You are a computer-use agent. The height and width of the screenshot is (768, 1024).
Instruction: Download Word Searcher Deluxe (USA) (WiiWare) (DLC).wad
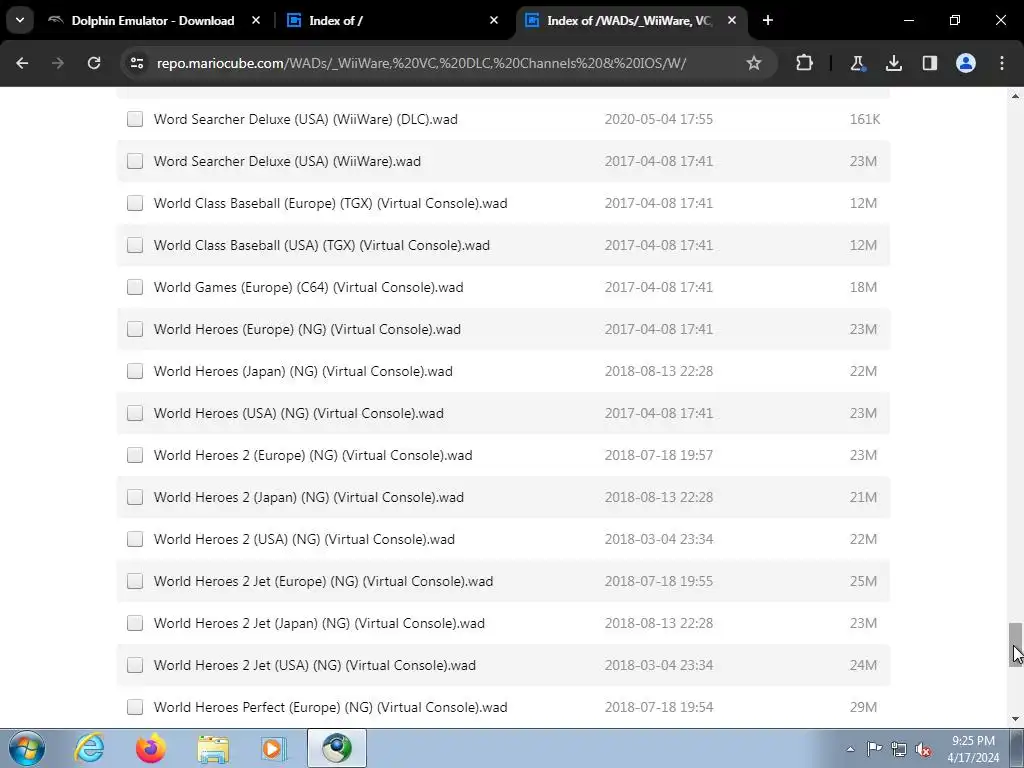(306, 119)
